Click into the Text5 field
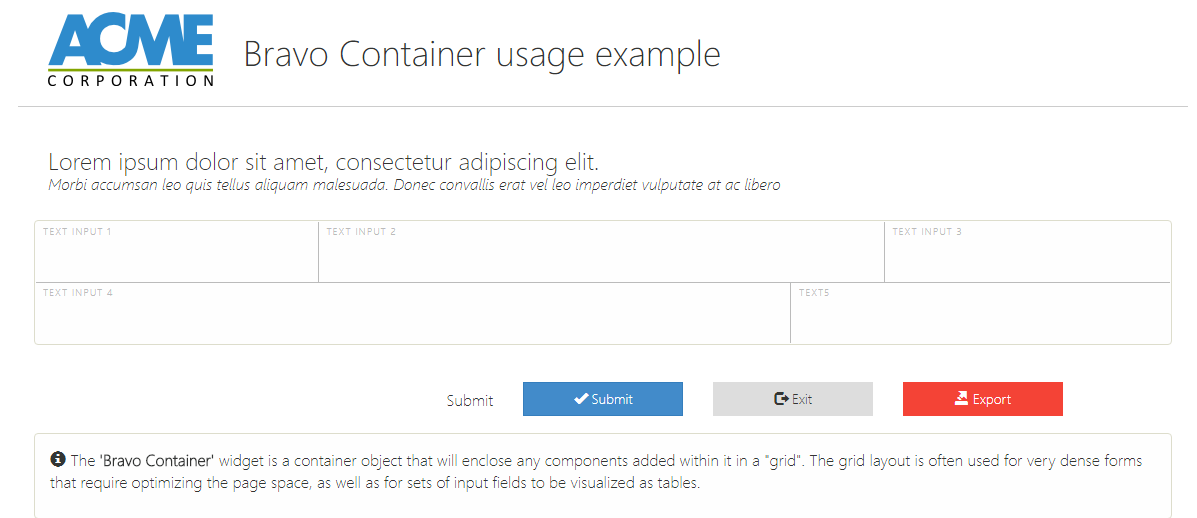 tap(980, 319)
